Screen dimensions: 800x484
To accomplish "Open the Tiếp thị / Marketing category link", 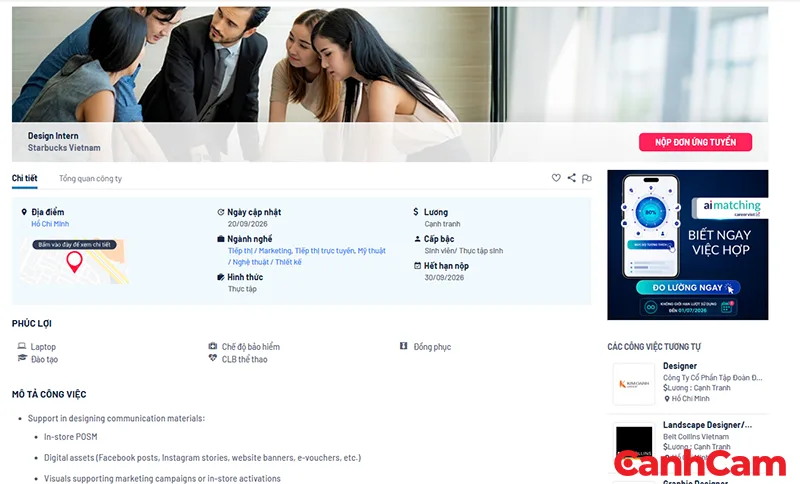I will pos(260,251).
